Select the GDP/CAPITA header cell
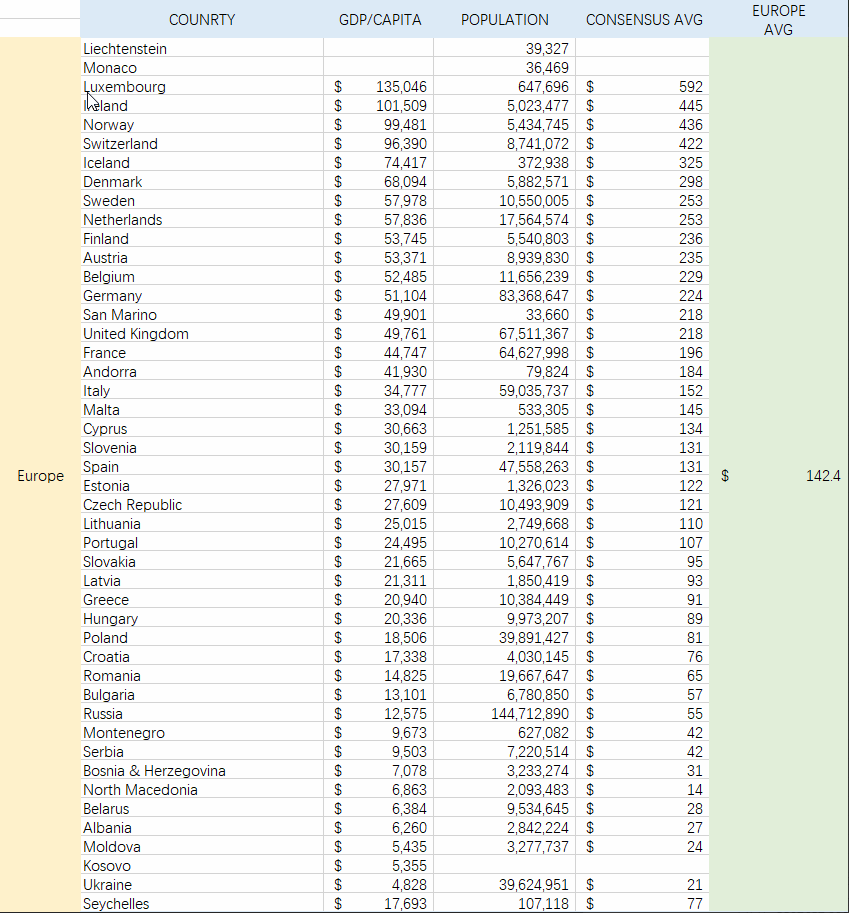 [378, 19]
